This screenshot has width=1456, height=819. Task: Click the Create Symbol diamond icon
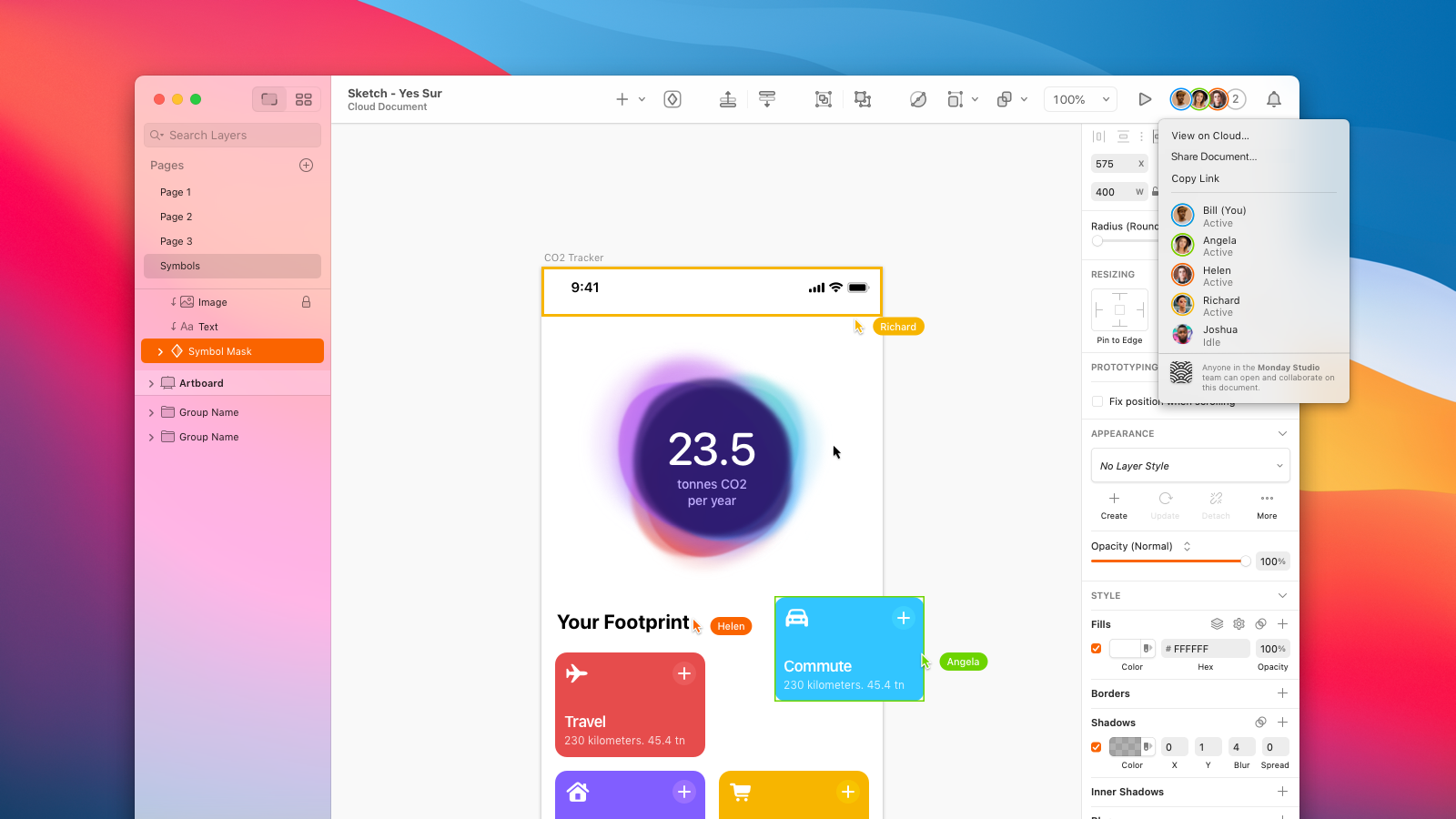(x=672, y=99)
